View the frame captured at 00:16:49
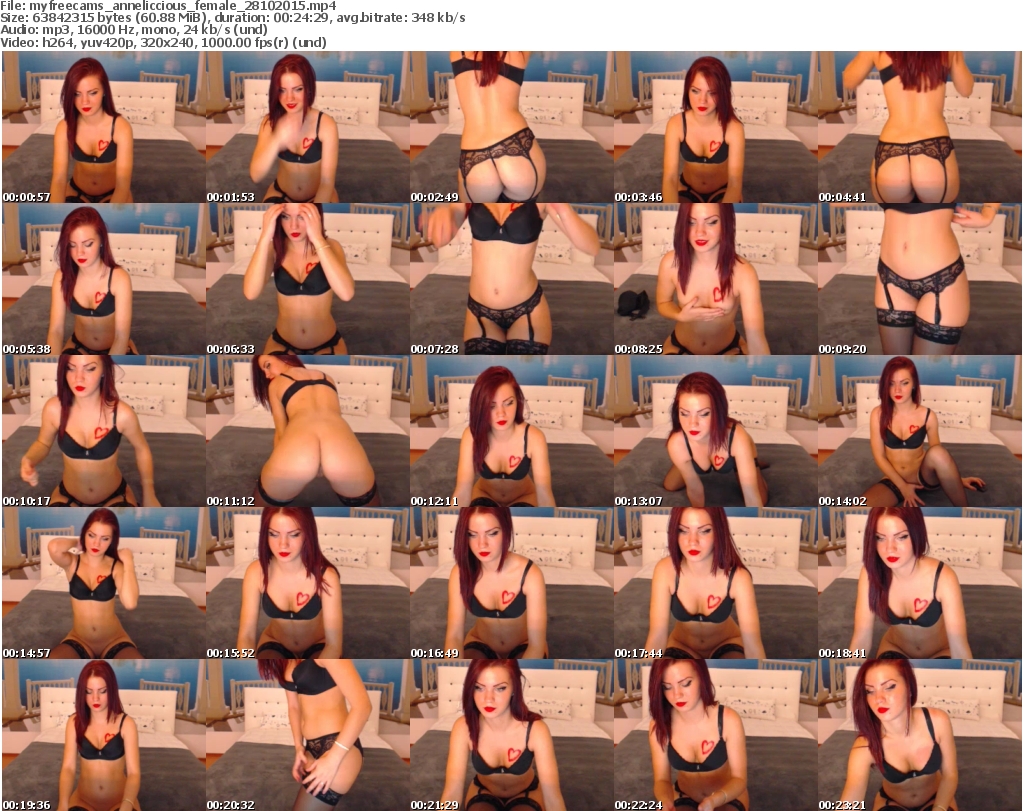Viewport: 1024px width, 811px height. [511, 584]
